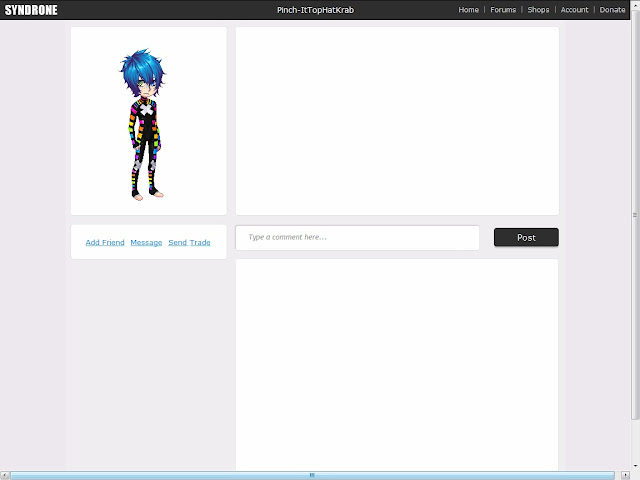Click the SYNDRONE site logo

tap(31, 10)
